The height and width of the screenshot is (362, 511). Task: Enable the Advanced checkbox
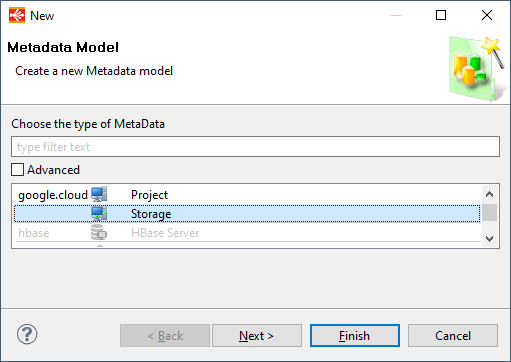coord(17,169)
